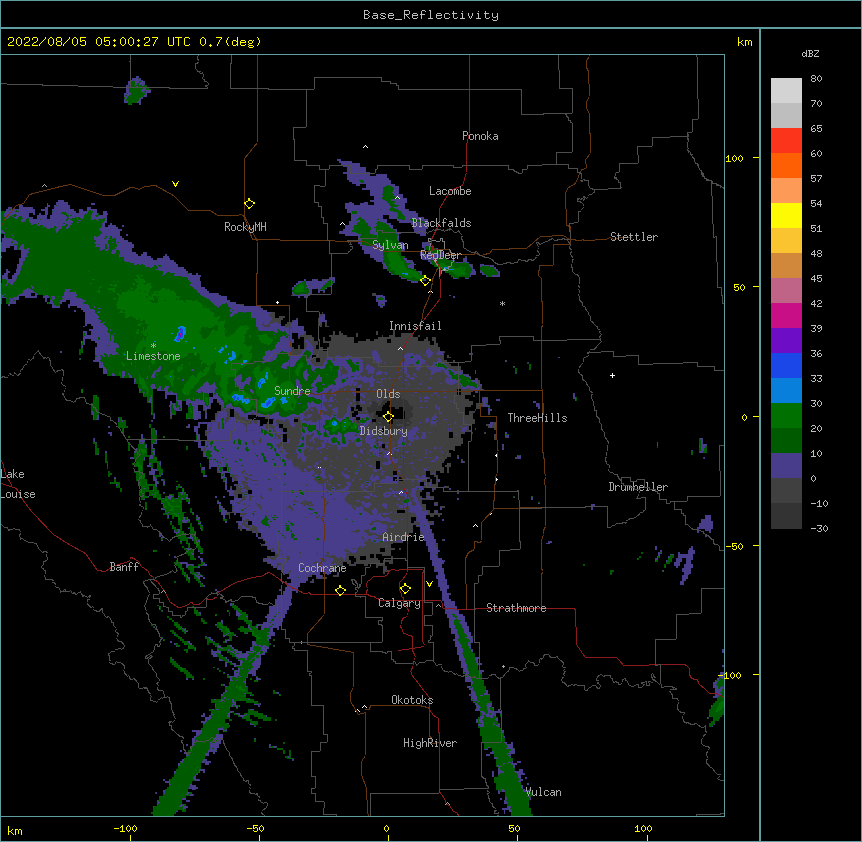Click the ThreeHills label
The width and height of the screenshot is (862, 842).
coord(537,418)
